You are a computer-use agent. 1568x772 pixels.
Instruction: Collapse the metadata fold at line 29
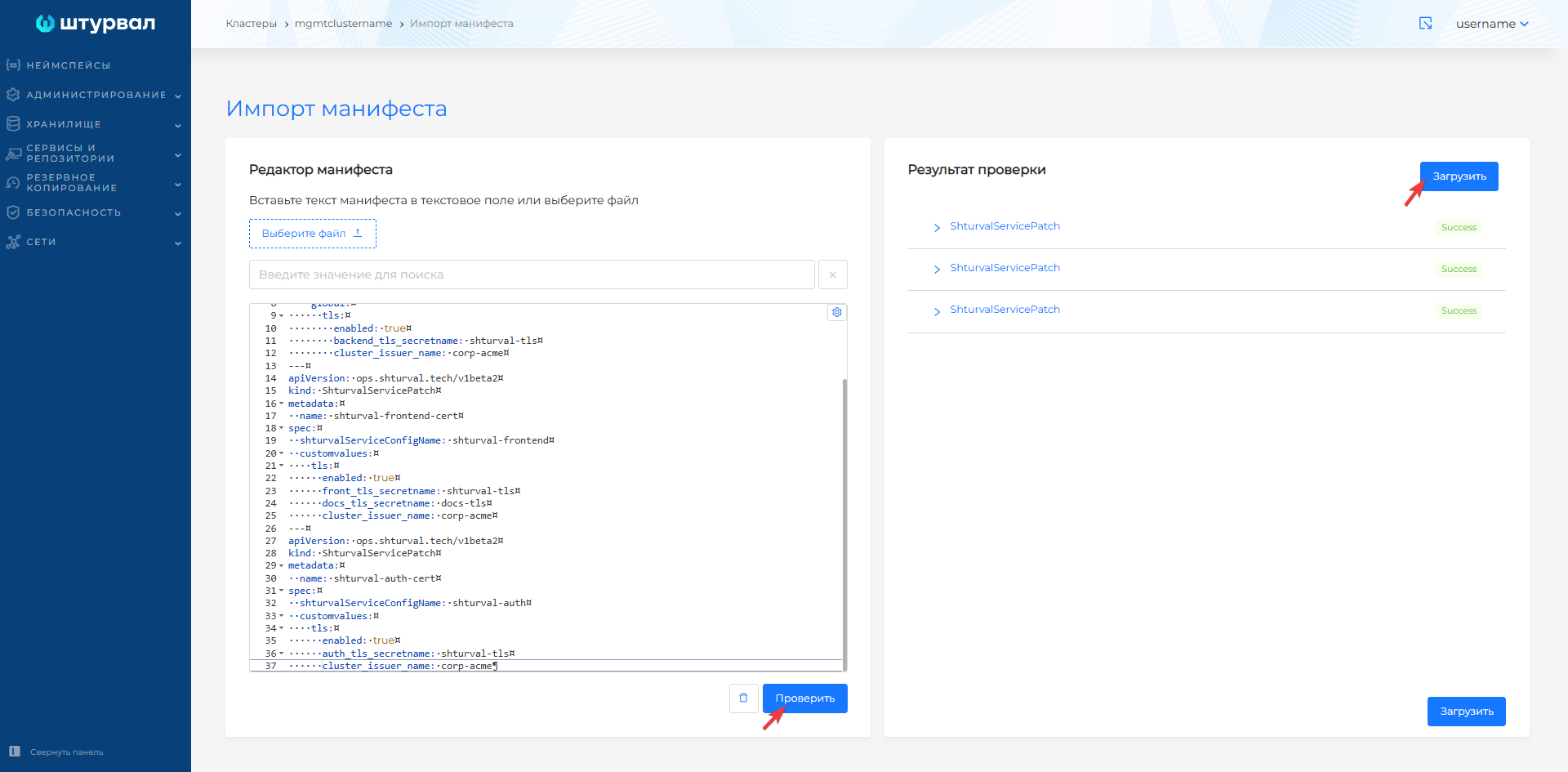tap(282, 565)
